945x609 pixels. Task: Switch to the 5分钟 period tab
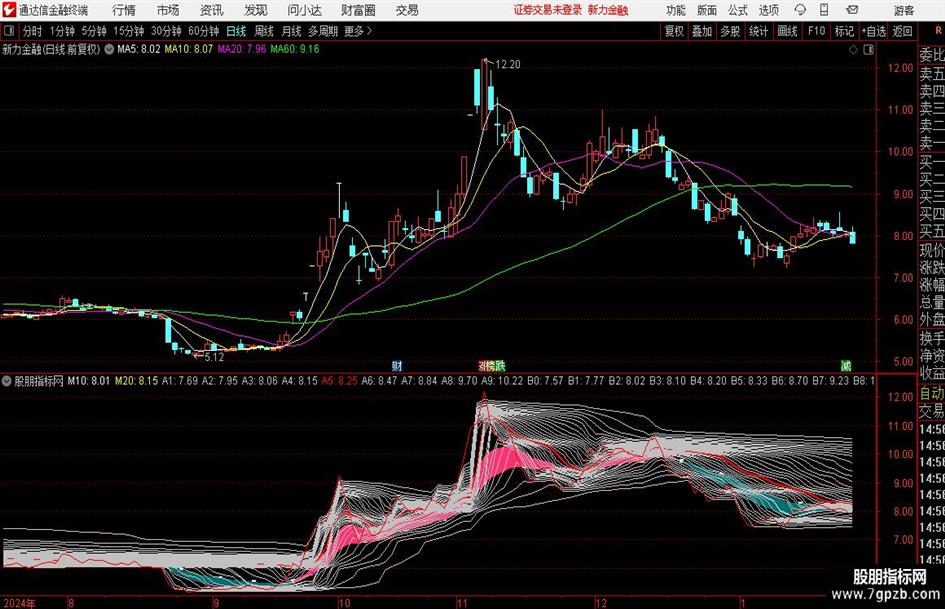[x=93, y=31]
